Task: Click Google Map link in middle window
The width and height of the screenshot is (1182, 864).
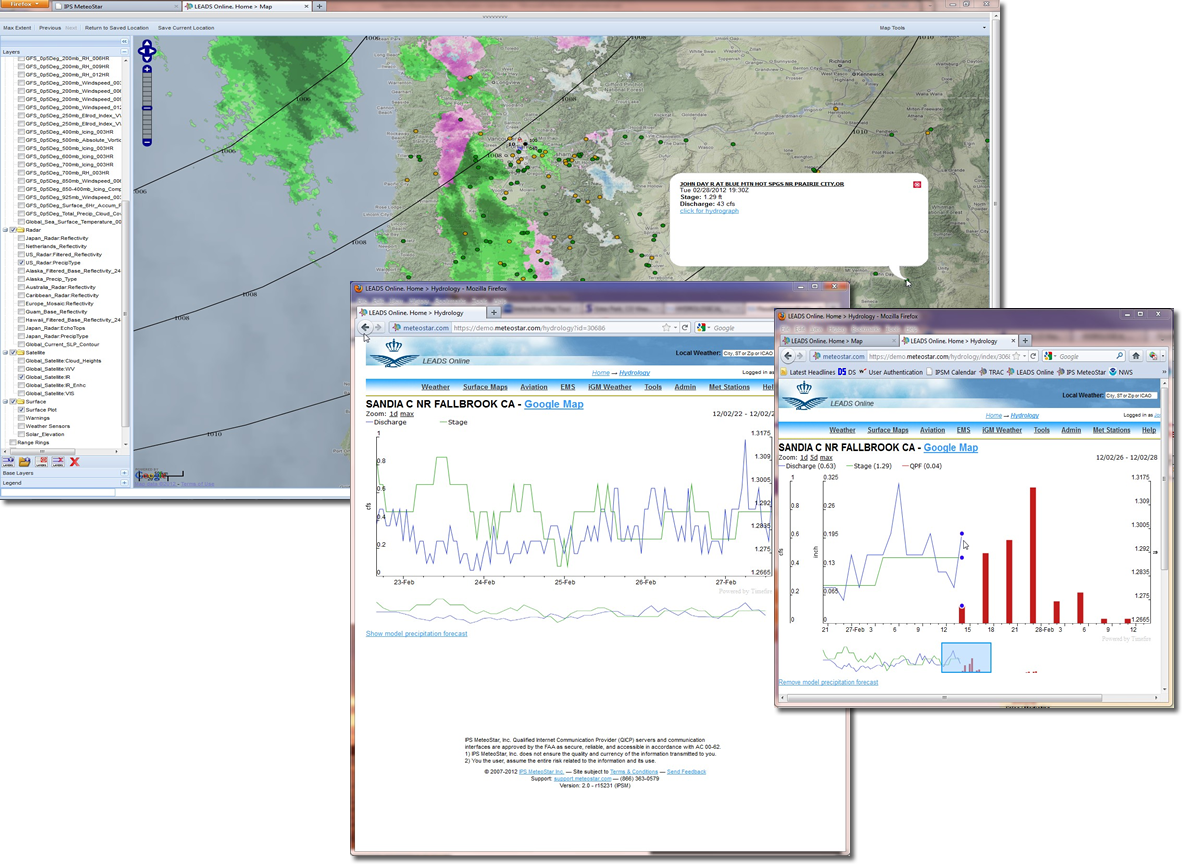Action: click(554, 404)
